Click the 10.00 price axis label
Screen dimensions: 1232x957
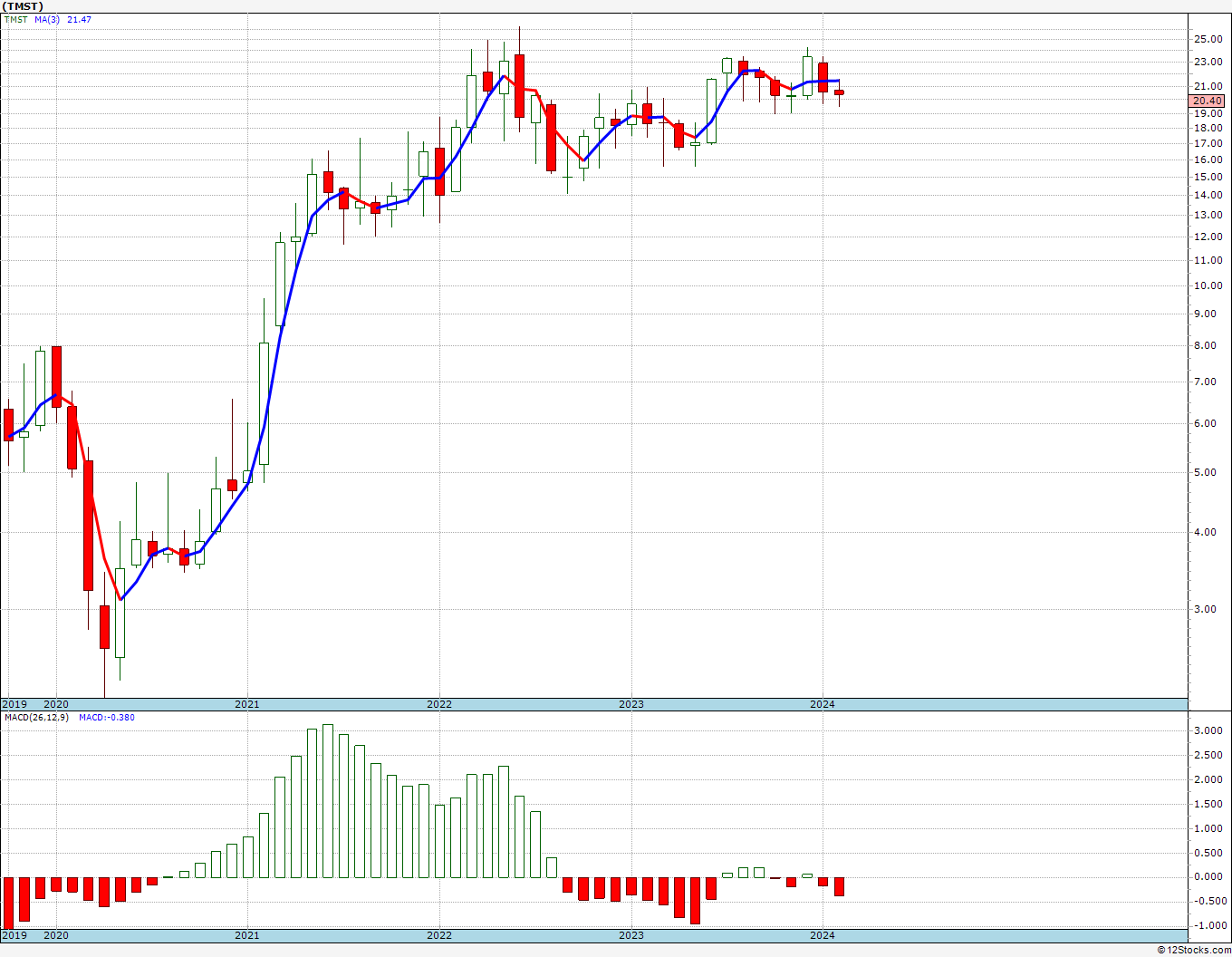(x=1208, y=285)
